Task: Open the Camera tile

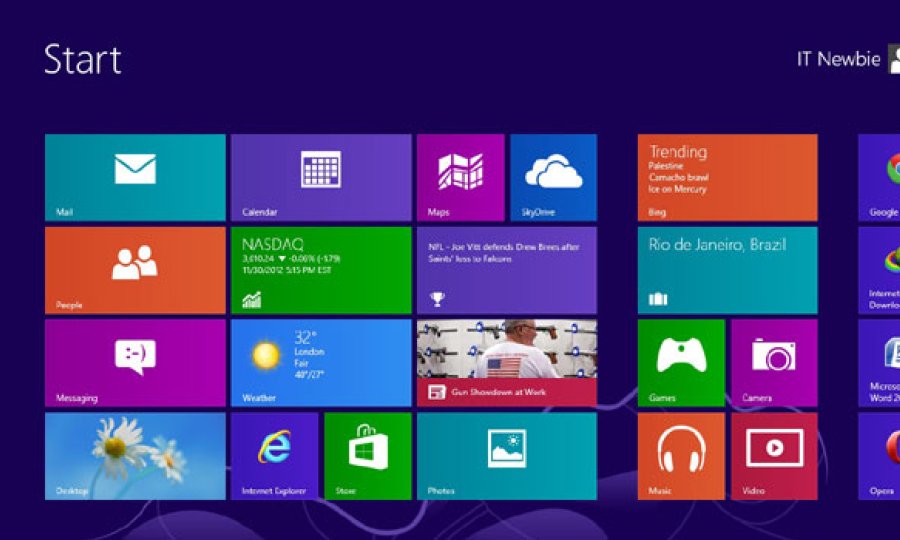Action: (x=774, y=363)
